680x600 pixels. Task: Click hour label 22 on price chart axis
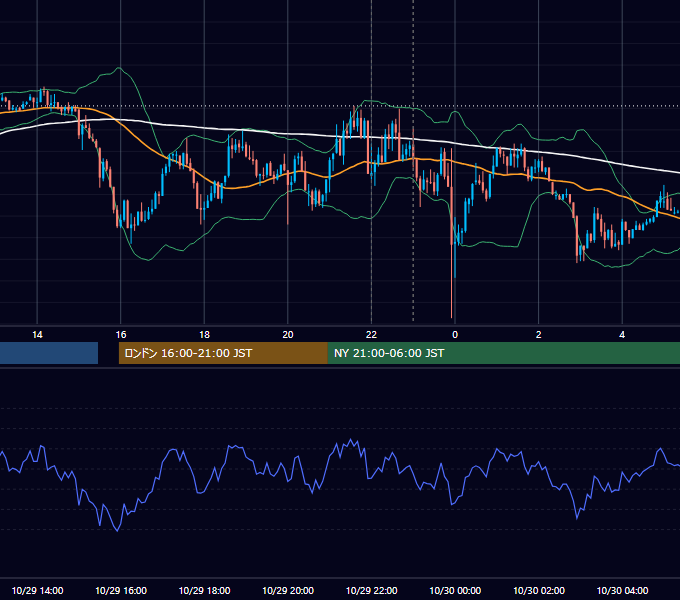click(371, 335)
